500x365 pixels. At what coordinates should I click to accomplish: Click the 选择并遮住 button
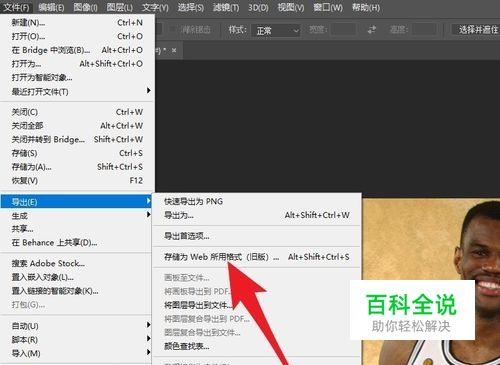tap(476, 30)
